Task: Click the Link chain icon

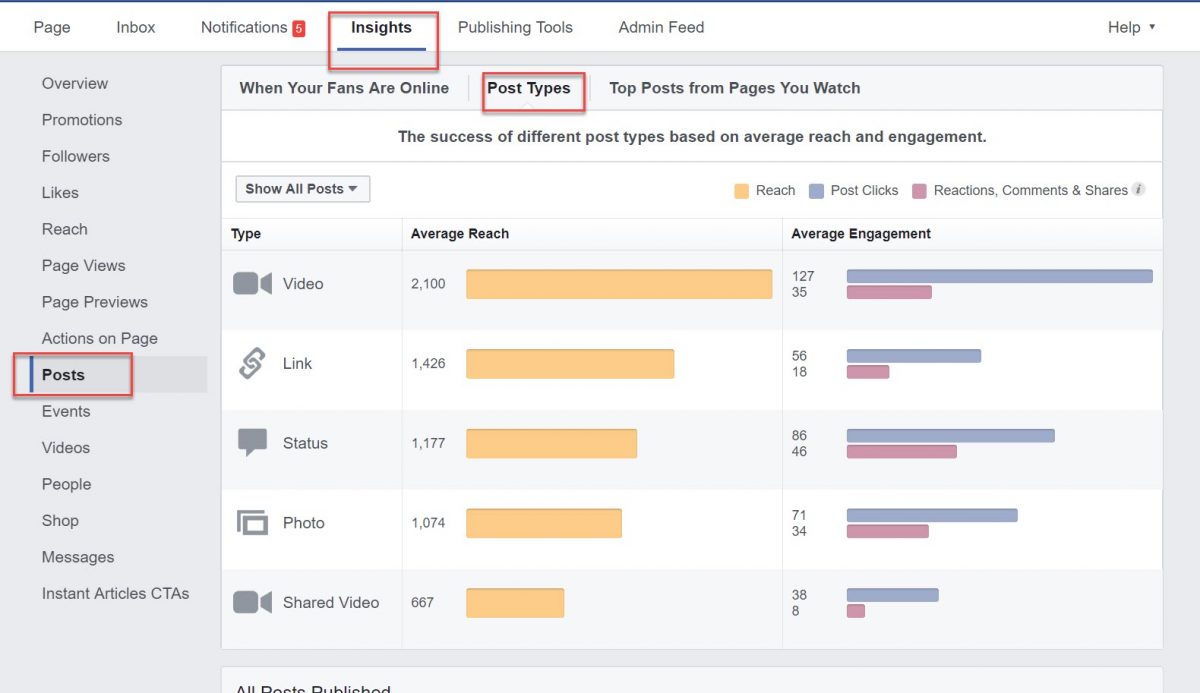Action: [x=250, y=363]
